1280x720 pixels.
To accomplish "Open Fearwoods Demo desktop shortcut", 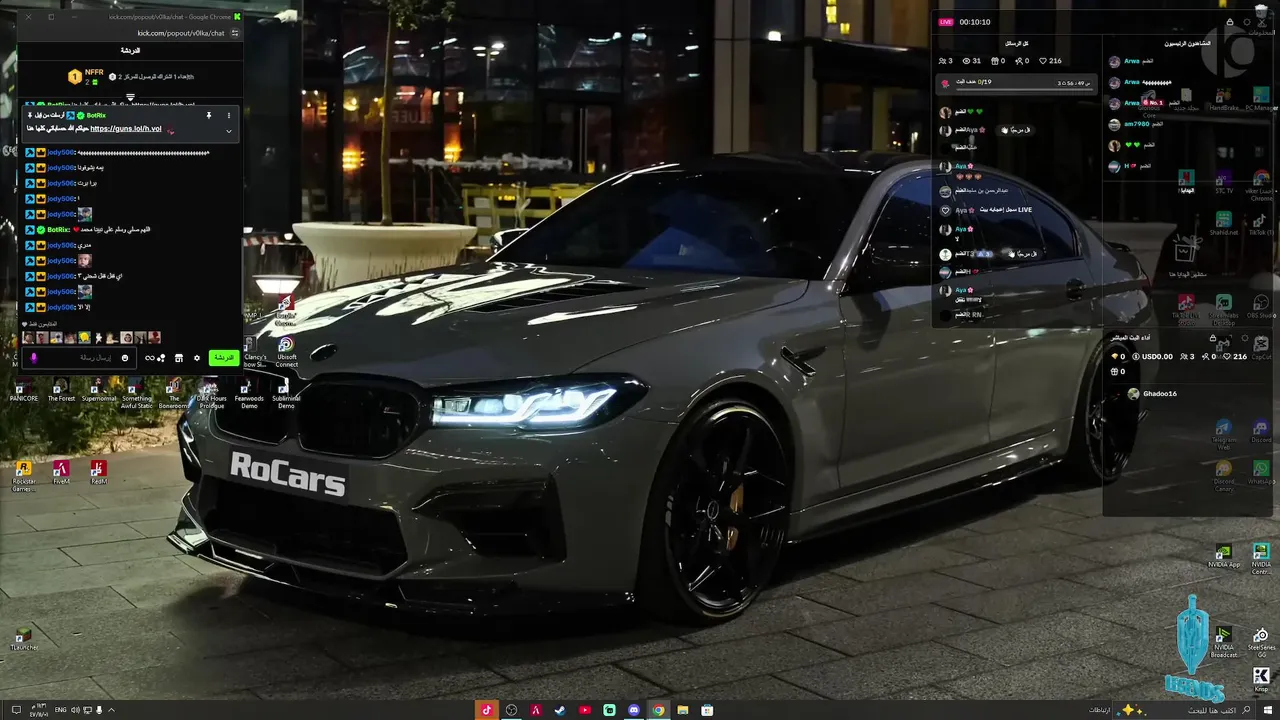I will [x=249, y=394].
